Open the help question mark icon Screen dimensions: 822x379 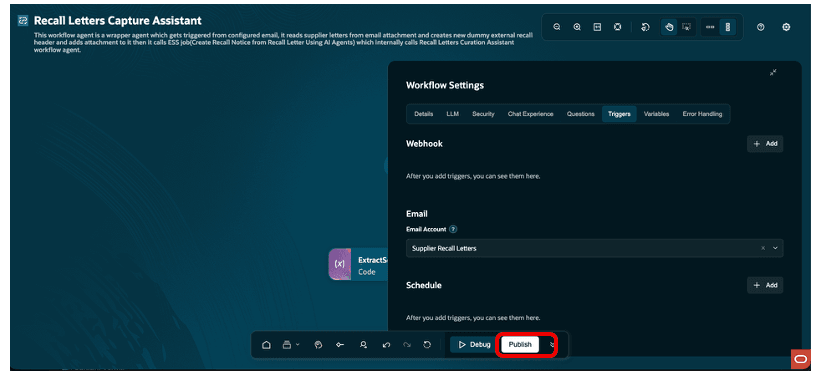[760, 27]
